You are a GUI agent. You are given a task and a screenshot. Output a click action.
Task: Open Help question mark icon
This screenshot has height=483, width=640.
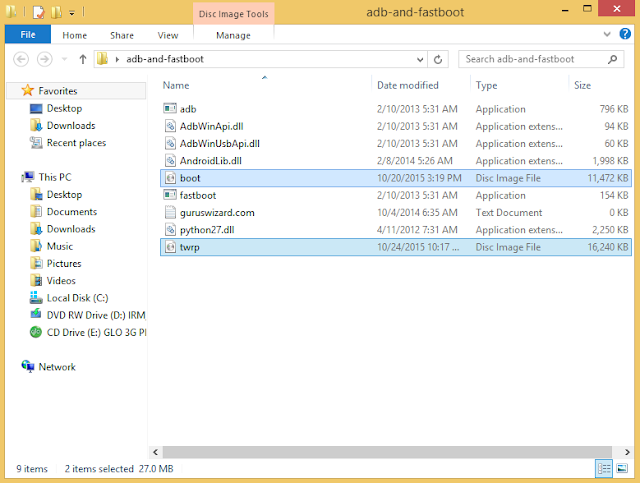click(x=625, y=34)
